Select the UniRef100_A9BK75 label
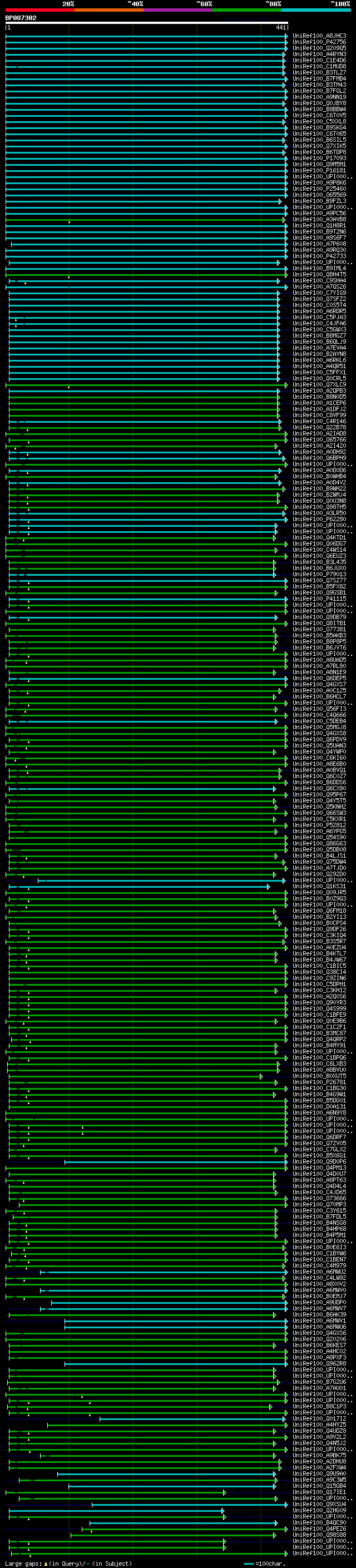Viewport: 356px width, 1568px height. [x=319, y=1456]
